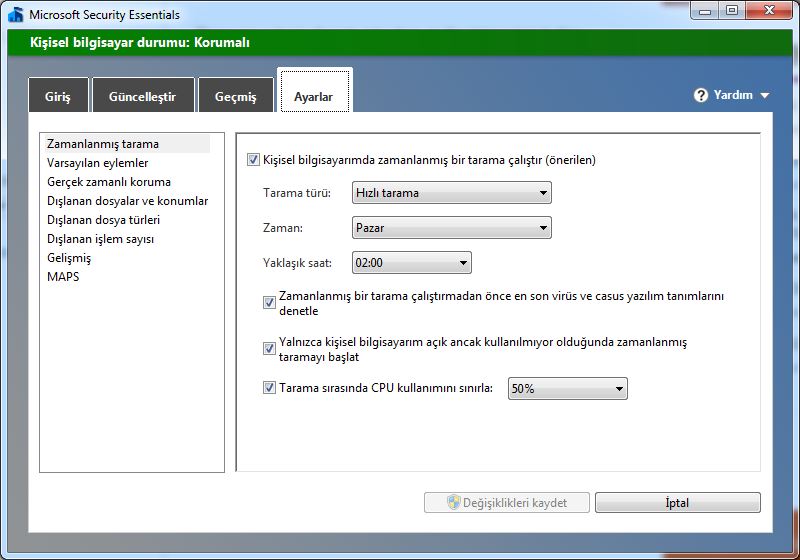Disable the CPU usage limit checkbox
This screenshot has height=560, width=800.
[x=269, y=388]
